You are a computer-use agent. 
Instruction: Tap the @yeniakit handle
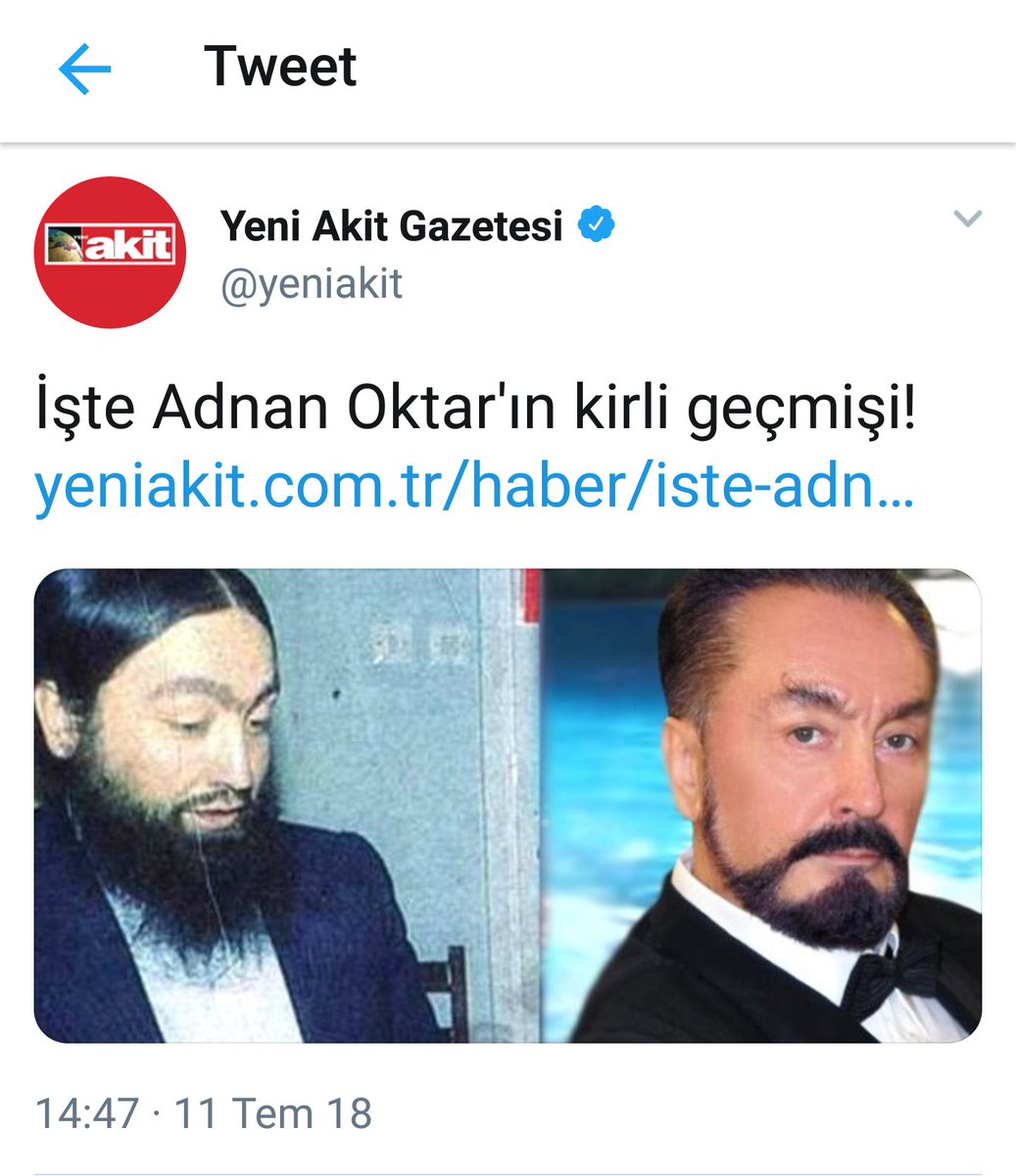pyautogui.click(x=312, y=283)
